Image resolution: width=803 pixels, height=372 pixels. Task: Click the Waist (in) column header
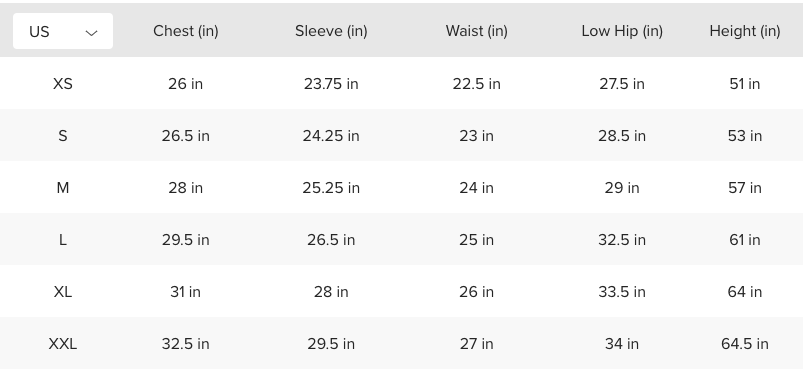tap(477, 31)
